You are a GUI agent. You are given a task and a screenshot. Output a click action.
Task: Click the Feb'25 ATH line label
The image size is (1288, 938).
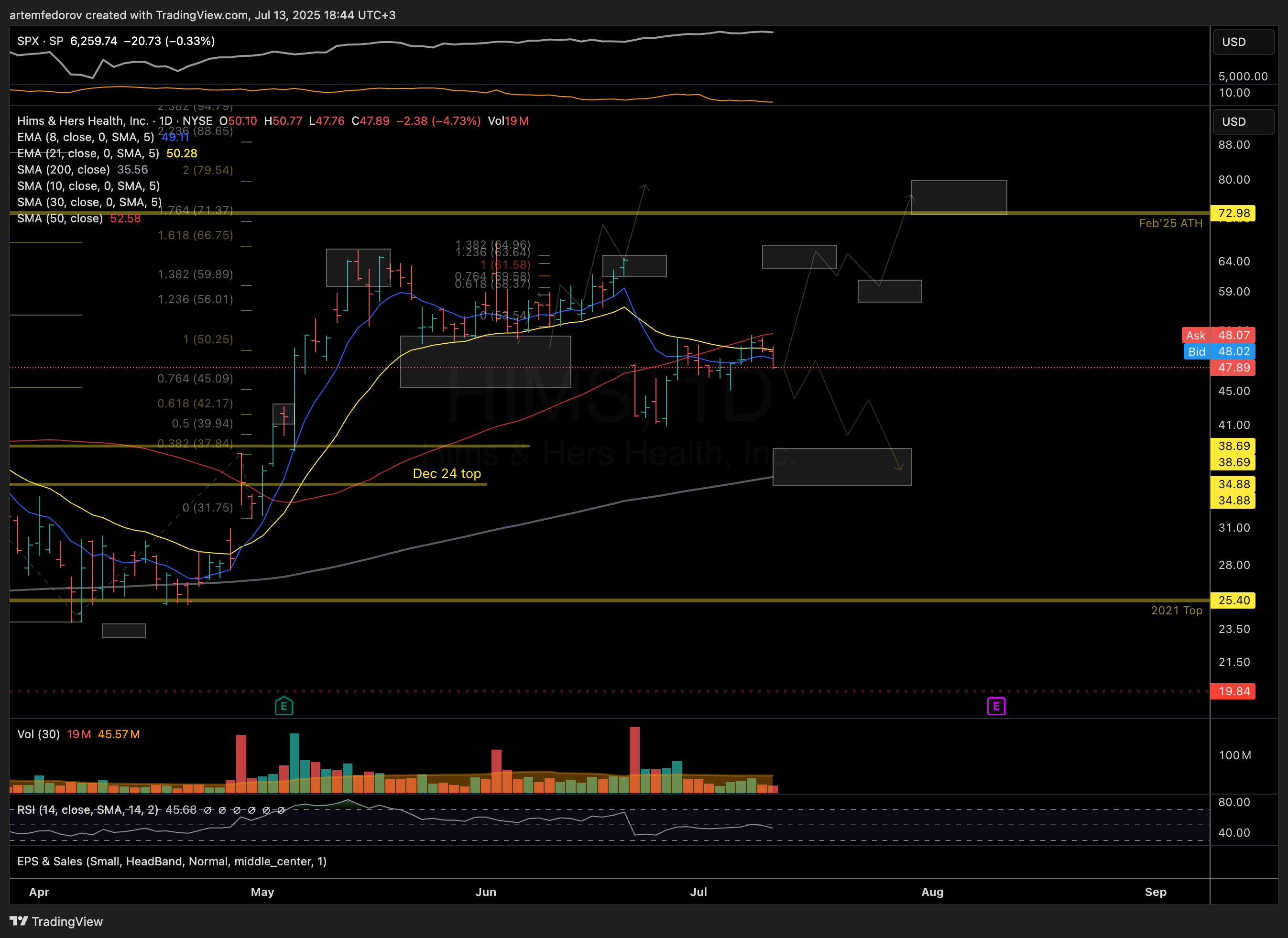[x=1170, y=224]
